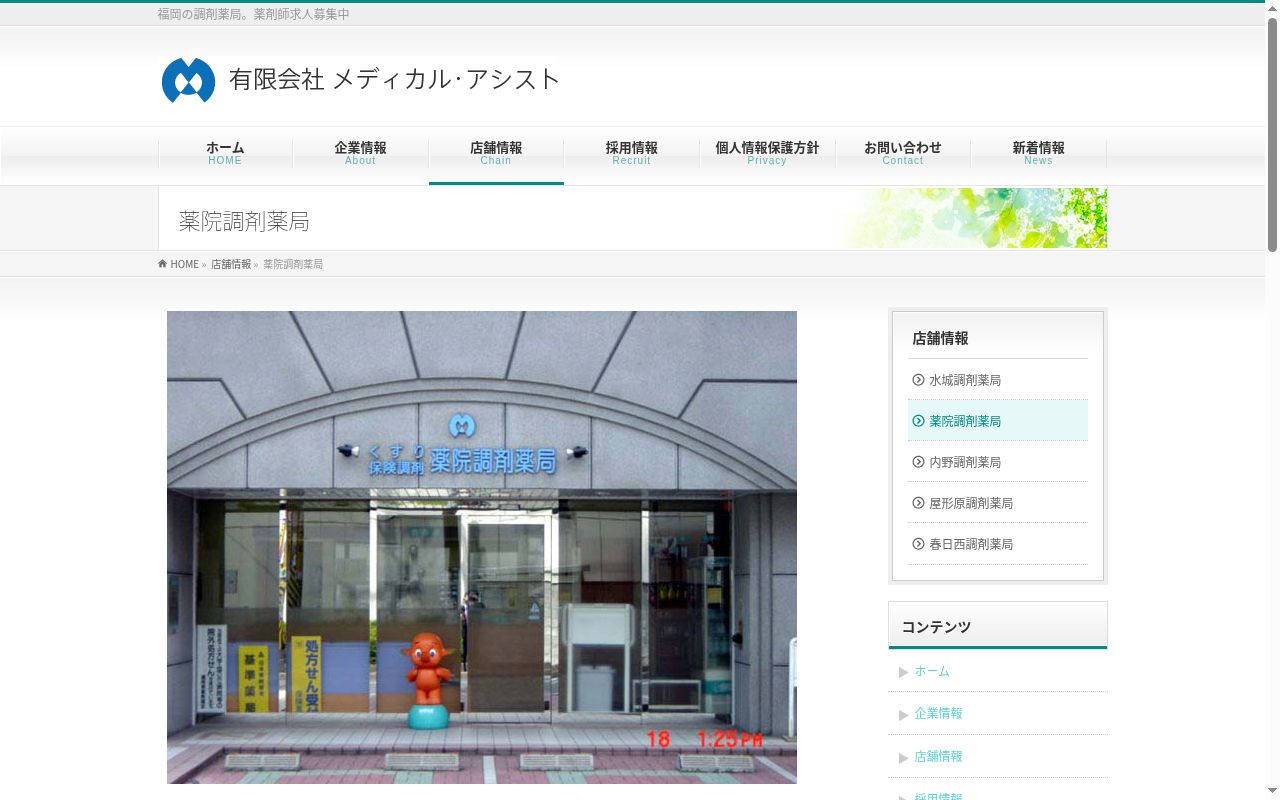This screenshot has height=800, width=1280.
Task: Open the ホーム HOME navigation tab
Action: (225, 154)
